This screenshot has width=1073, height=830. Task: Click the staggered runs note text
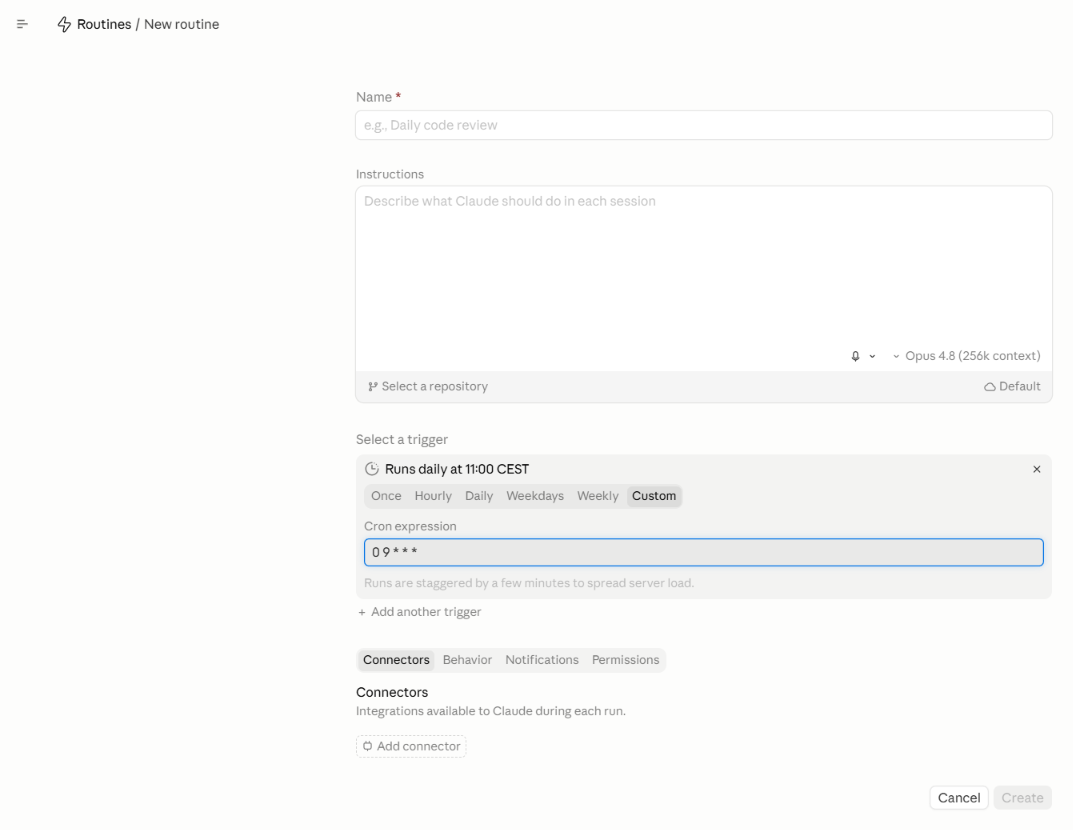pos(529,583)
